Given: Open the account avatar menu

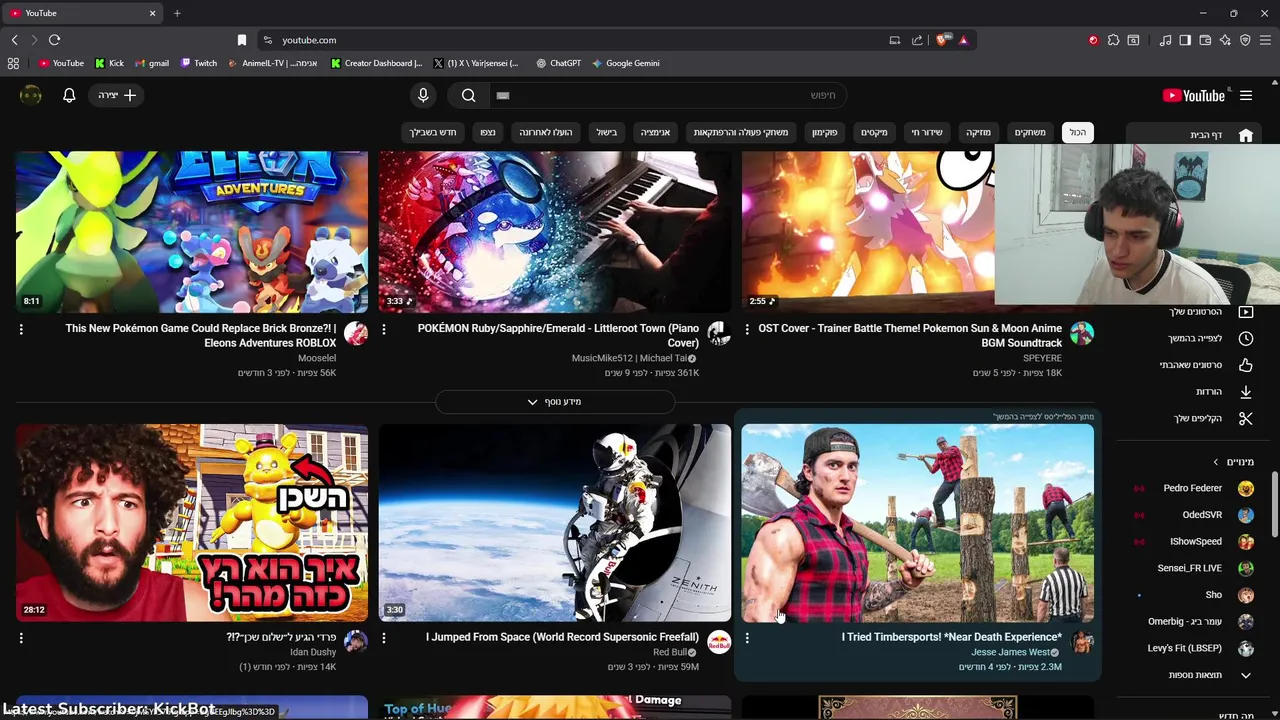Looking at the screenshot, I should 31,95.
